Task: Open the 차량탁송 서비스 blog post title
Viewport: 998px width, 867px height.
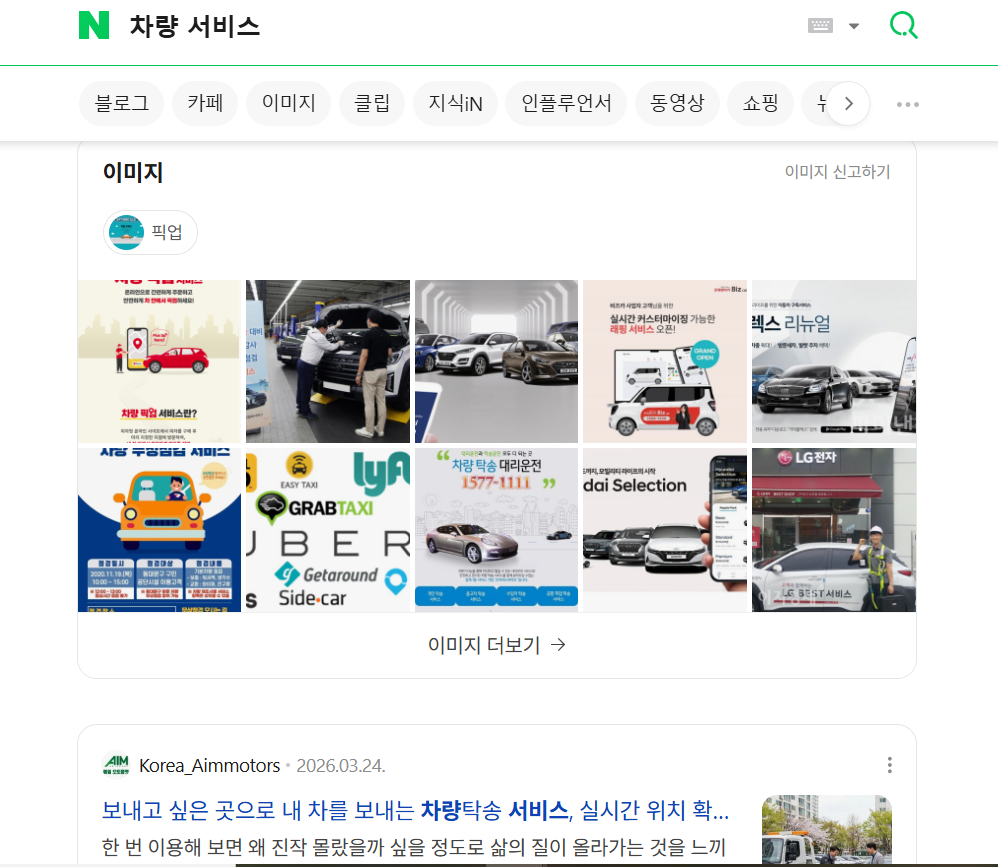Action: [415, 809]
